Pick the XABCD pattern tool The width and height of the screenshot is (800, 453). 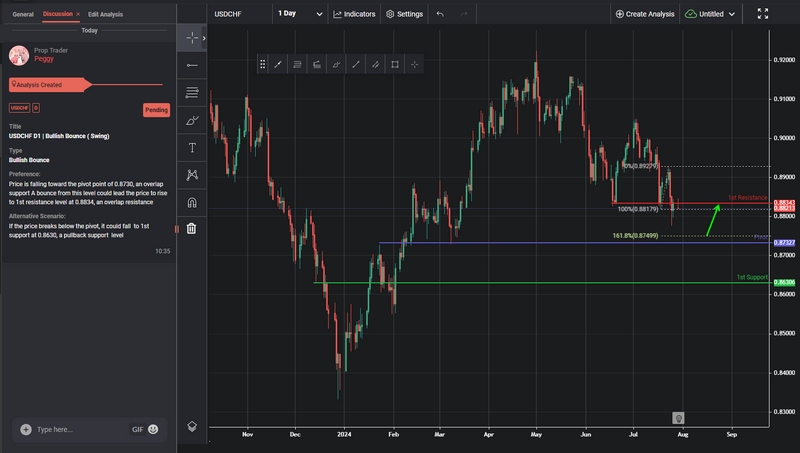pyautogui.click(x=192, y=175)
